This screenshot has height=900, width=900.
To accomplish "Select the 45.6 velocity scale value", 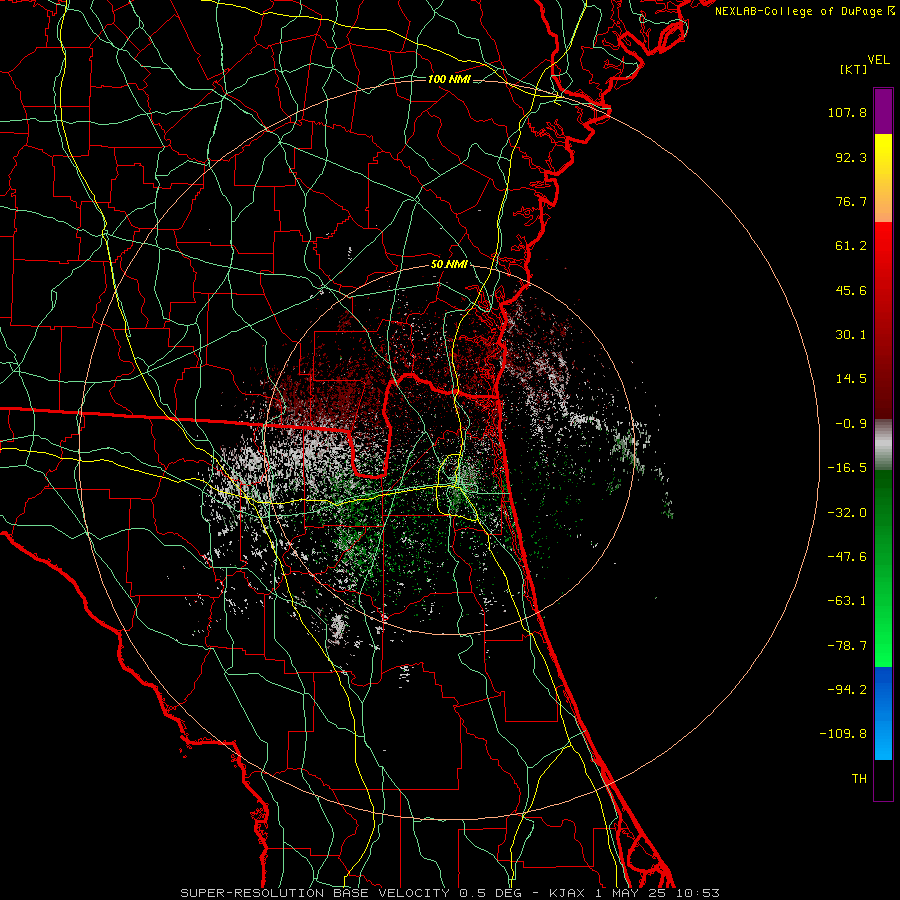I will point(851,290).
